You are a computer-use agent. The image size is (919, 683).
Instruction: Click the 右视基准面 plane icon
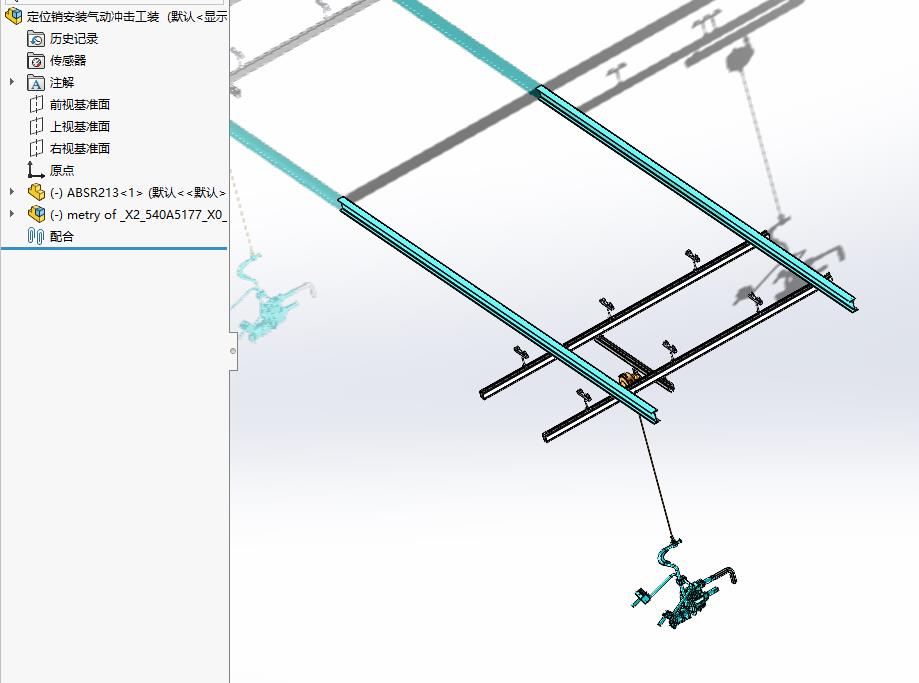[x=36, y=148]
